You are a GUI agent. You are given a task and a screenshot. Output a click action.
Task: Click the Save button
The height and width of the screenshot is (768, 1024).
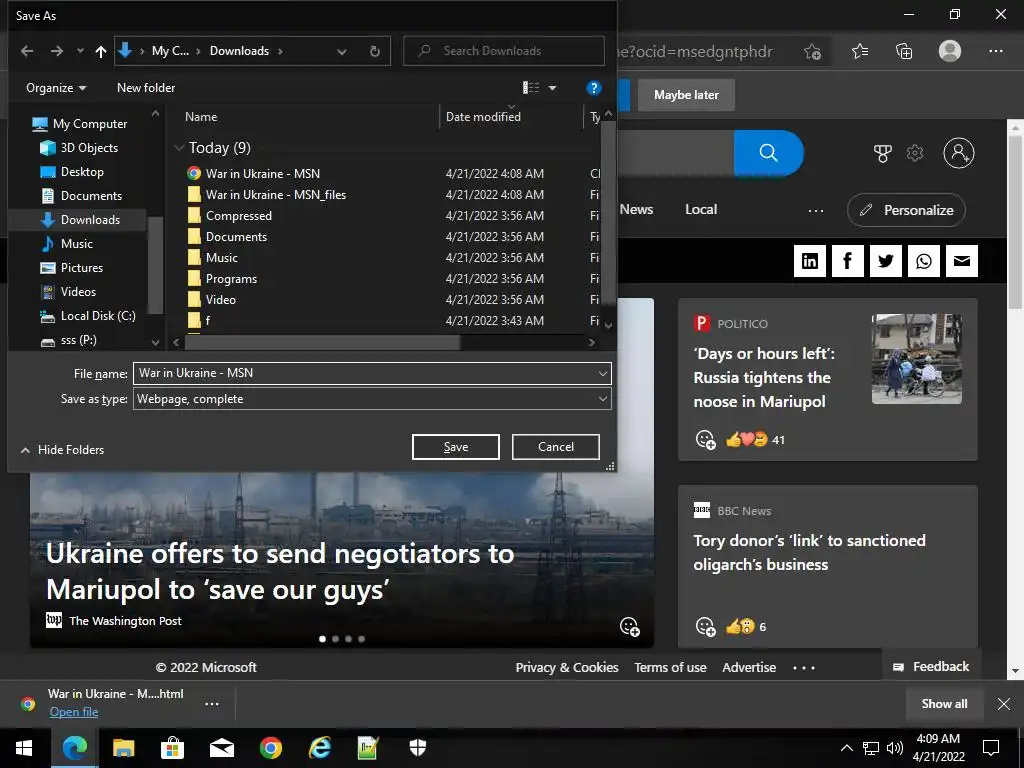pyautogui.click(x=456, y=447)
